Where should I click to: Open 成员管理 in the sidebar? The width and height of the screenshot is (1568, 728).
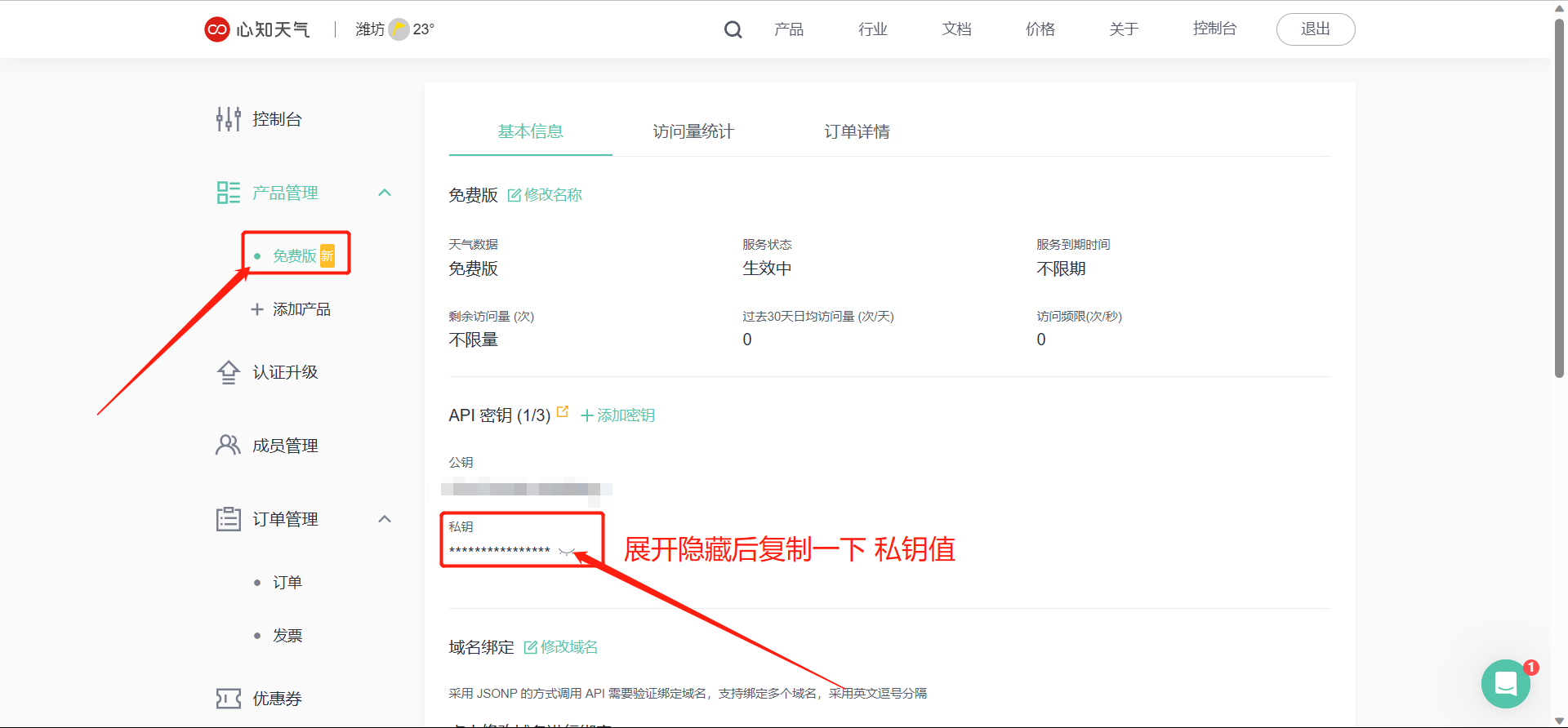coord(285,446)
